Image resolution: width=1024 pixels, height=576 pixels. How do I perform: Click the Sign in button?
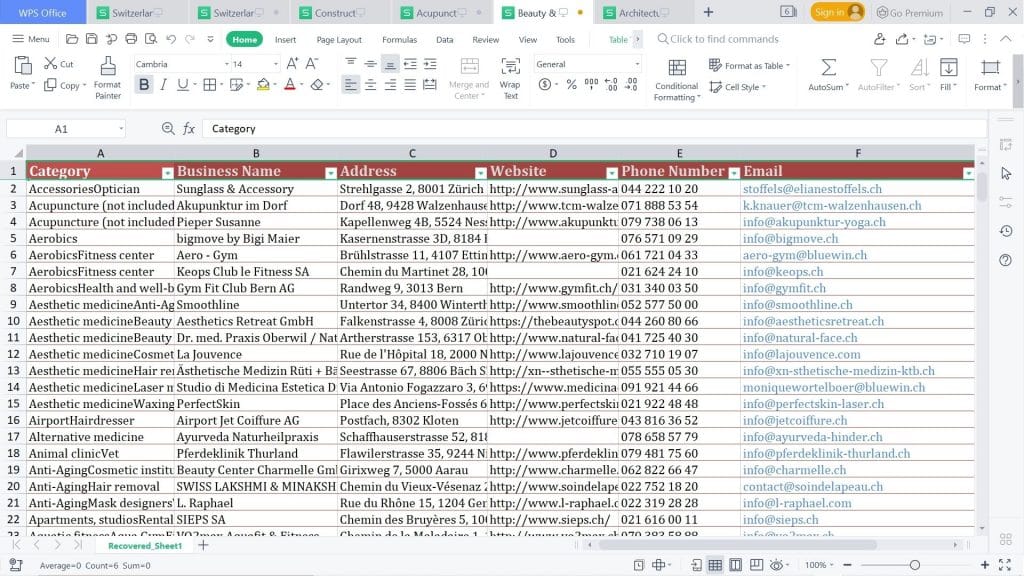pos(838,12)
